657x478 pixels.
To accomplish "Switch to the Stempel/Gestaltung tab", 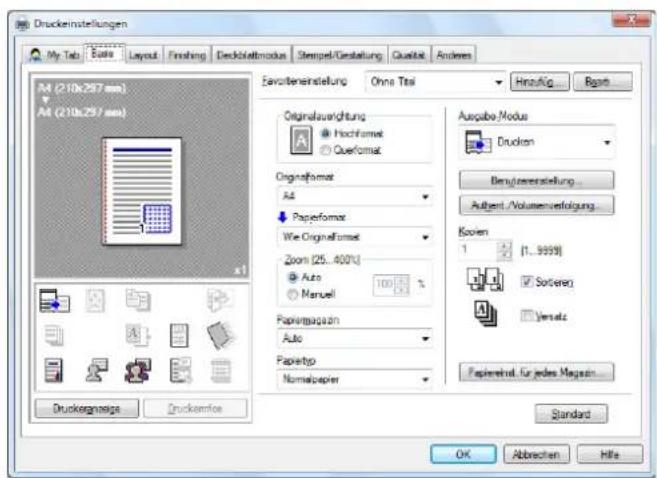I will (x=340, y=55).
